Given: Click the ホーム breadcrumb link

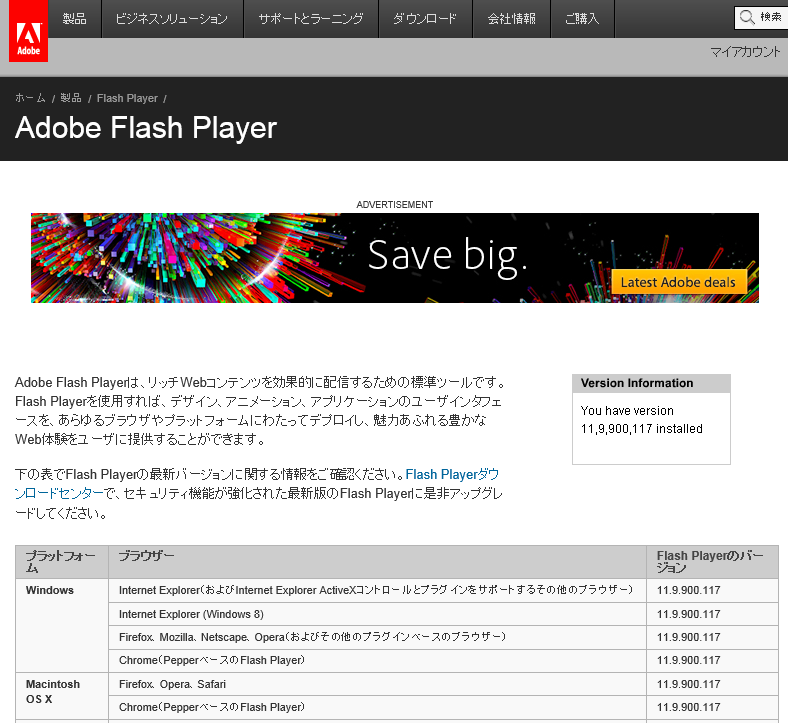Looking at the screenshot, I should [x=30, y=98].
